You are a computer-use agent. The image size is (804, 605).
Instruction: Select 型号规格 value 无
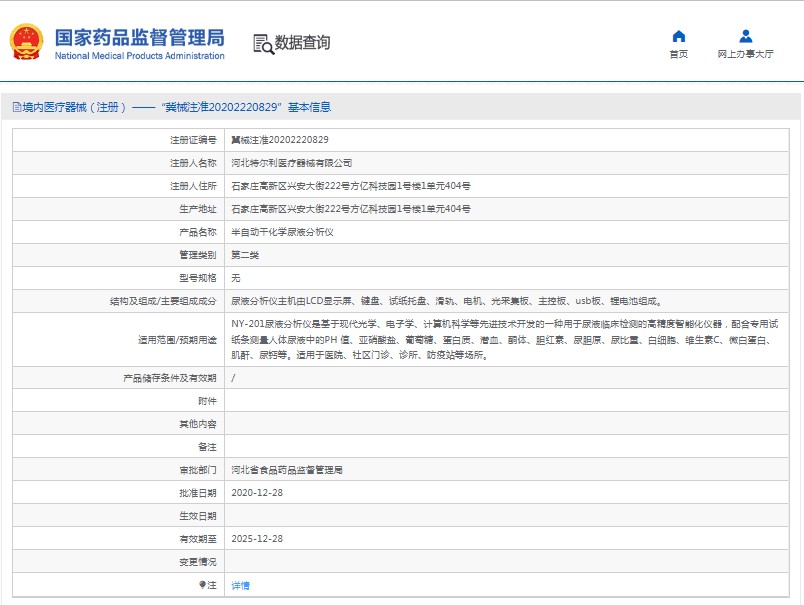pyautogui.click(x=236, y=278)
